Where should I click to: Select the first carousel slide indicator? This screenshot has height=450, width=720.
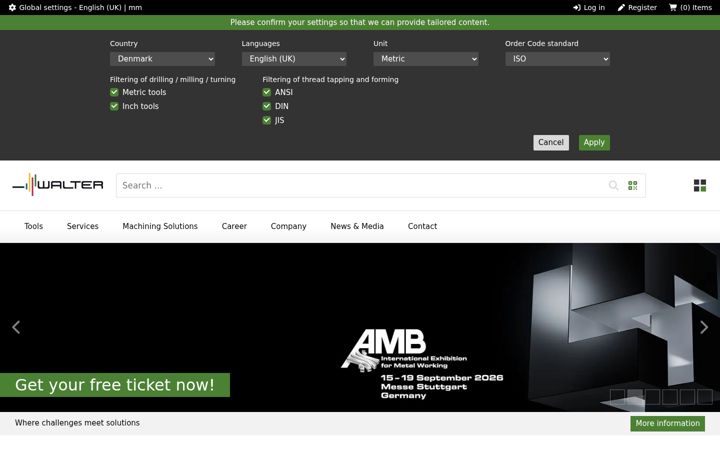[618, 397]
